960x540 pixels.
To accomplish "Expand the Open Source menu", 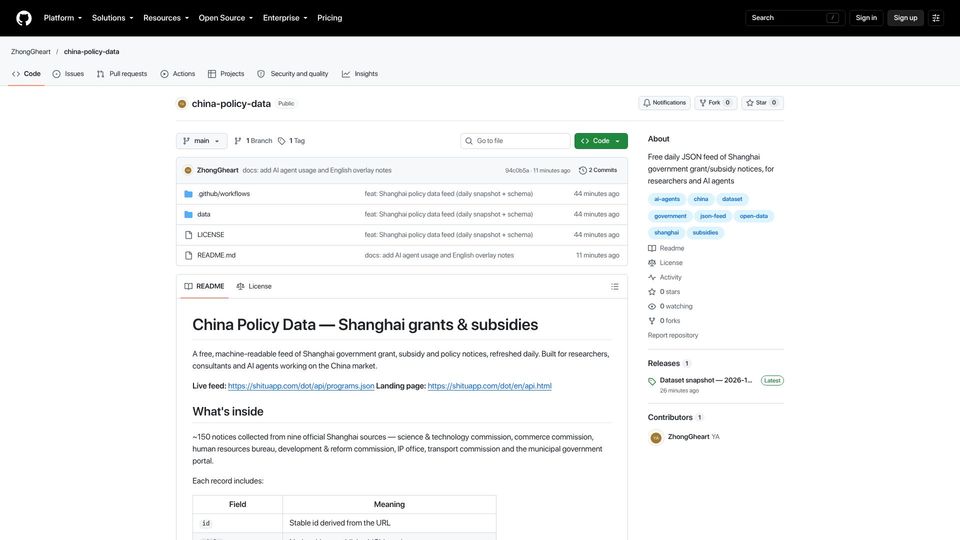I will point(225,18).
